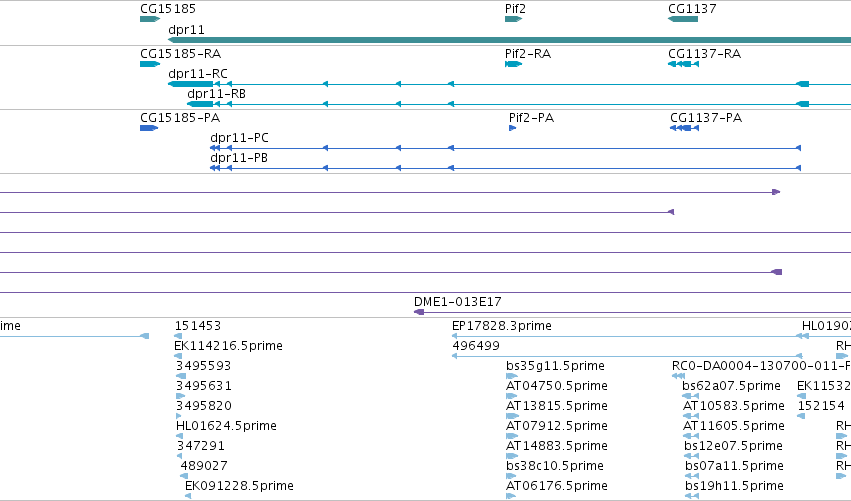Click the long dpr11 gene bar

pyautogui.click(x=510, y=40)
